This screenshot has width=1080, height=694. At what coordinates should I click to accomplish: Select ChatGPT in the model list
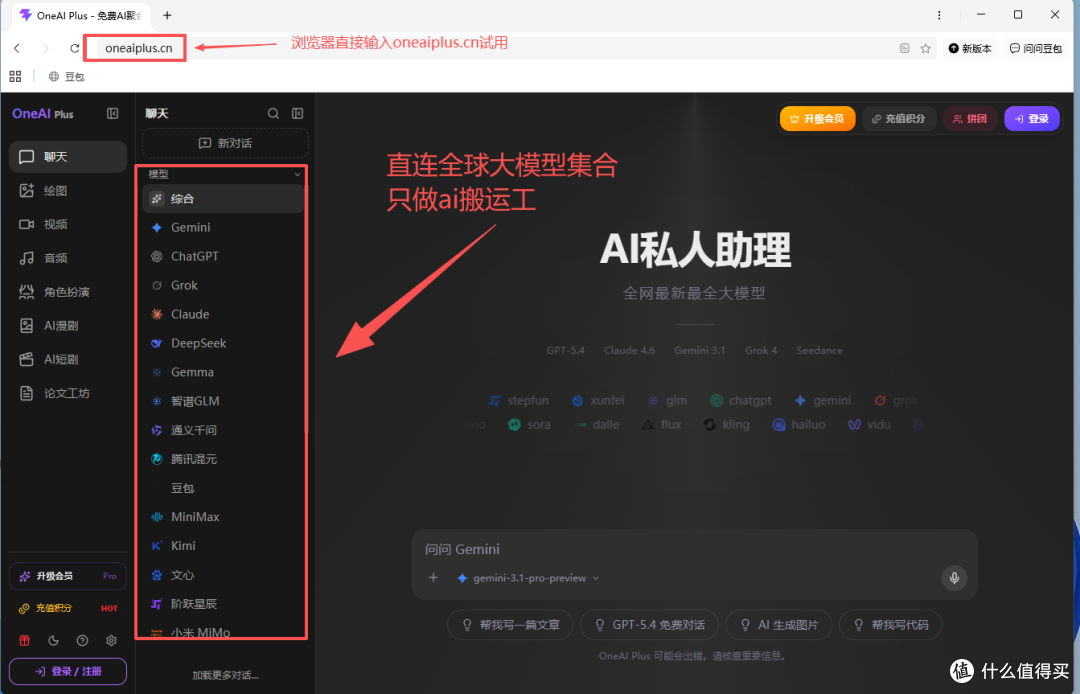[x=223, y=256]
